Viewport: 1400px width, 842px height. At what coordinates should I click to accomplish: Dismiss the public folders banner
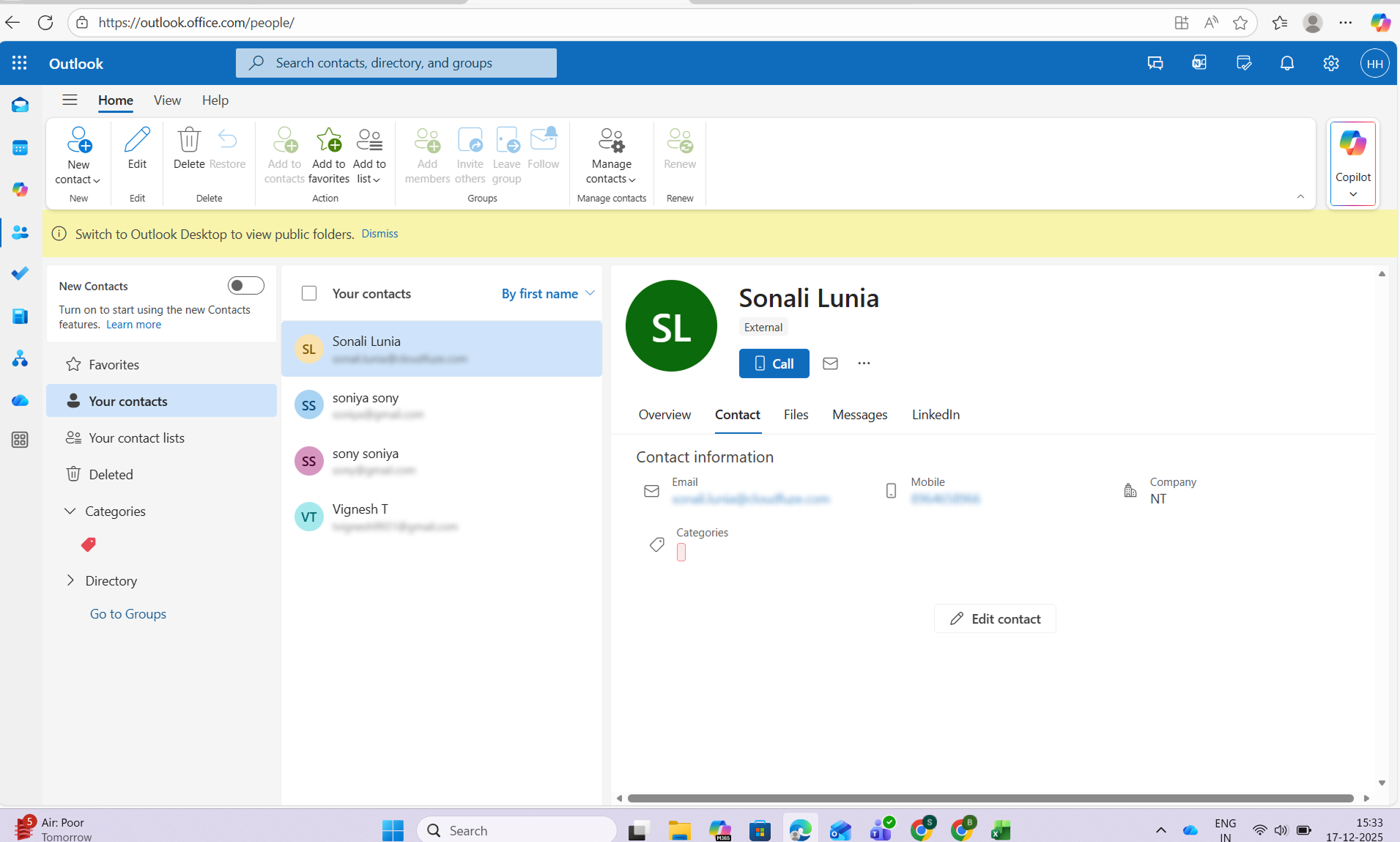coord(379,233)
